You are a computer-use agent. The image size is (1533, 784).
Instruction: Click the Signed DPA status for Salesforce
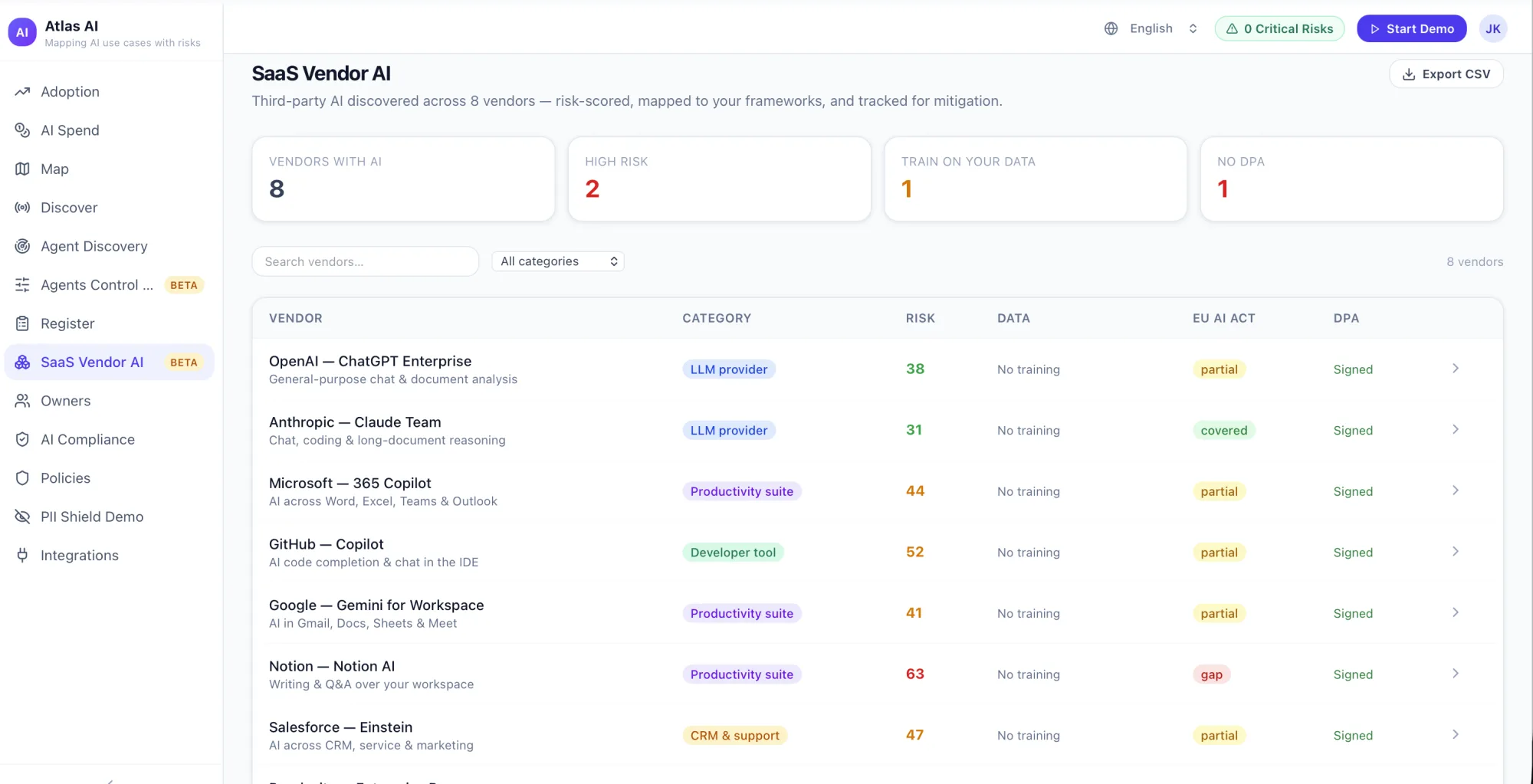pyautogui.click(x=1353, y=736)
